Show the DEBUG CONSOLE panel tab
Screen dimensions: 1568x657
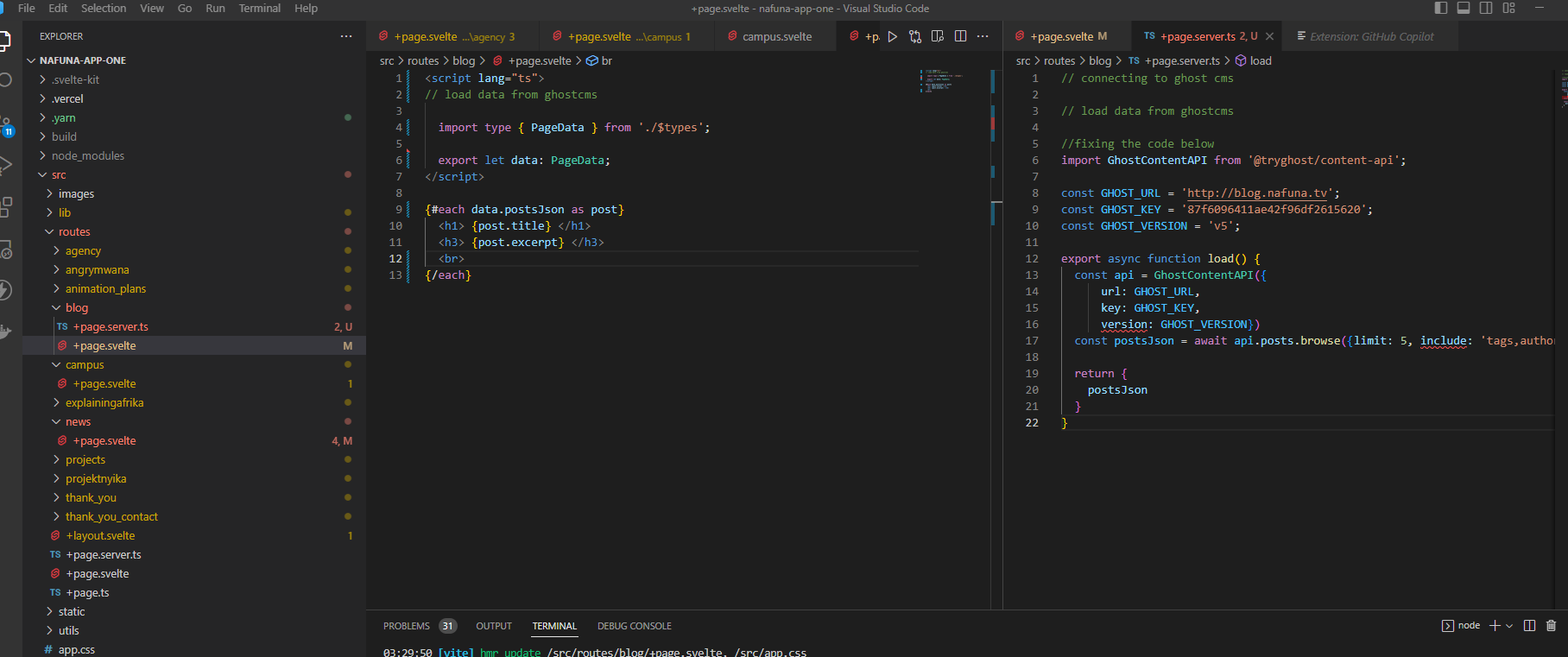pyautogui.click(x=635, y=626)
